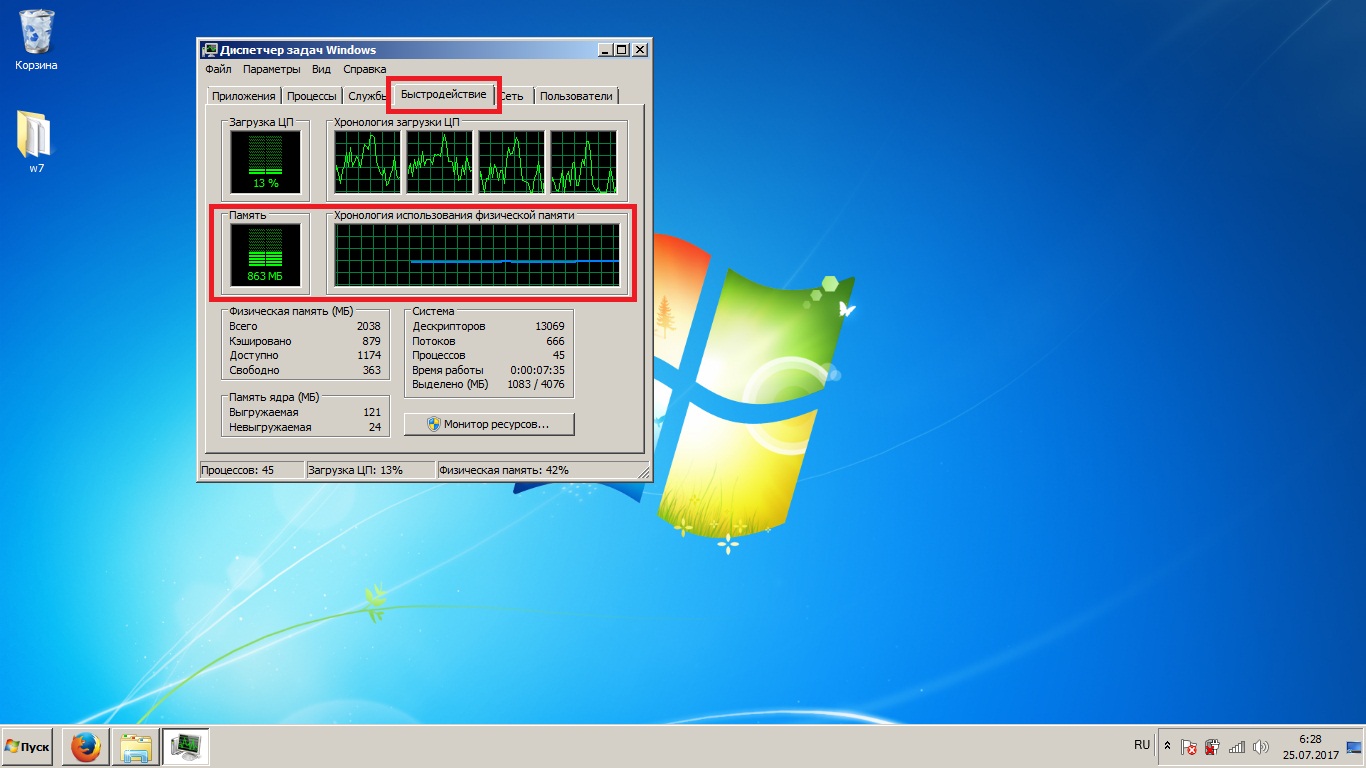Viewport: 1366px width, 768px height.
Task: Click the RU language indicator
Action: [1142, 746]
